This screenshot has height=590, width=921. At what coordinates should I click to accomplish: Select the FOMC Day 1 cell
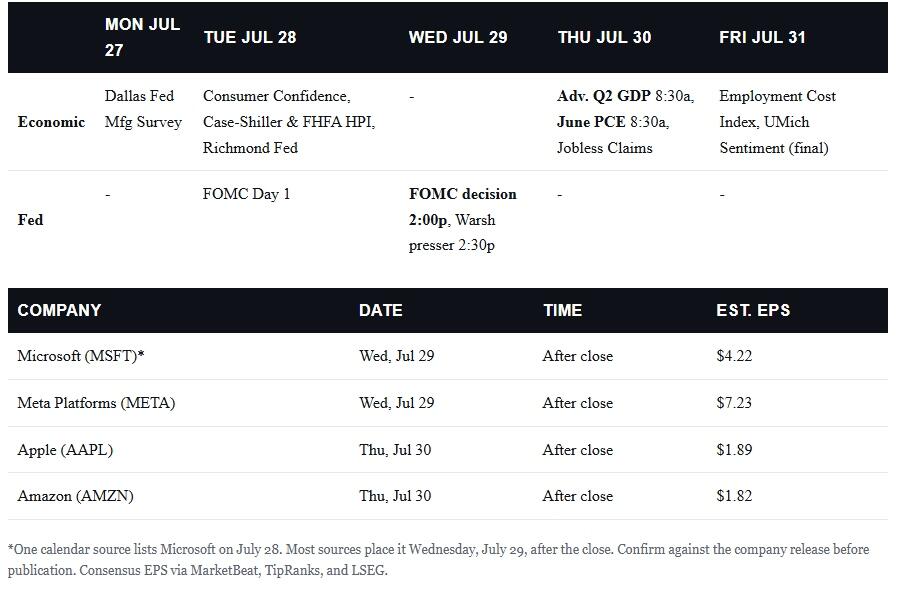point(246,194)
